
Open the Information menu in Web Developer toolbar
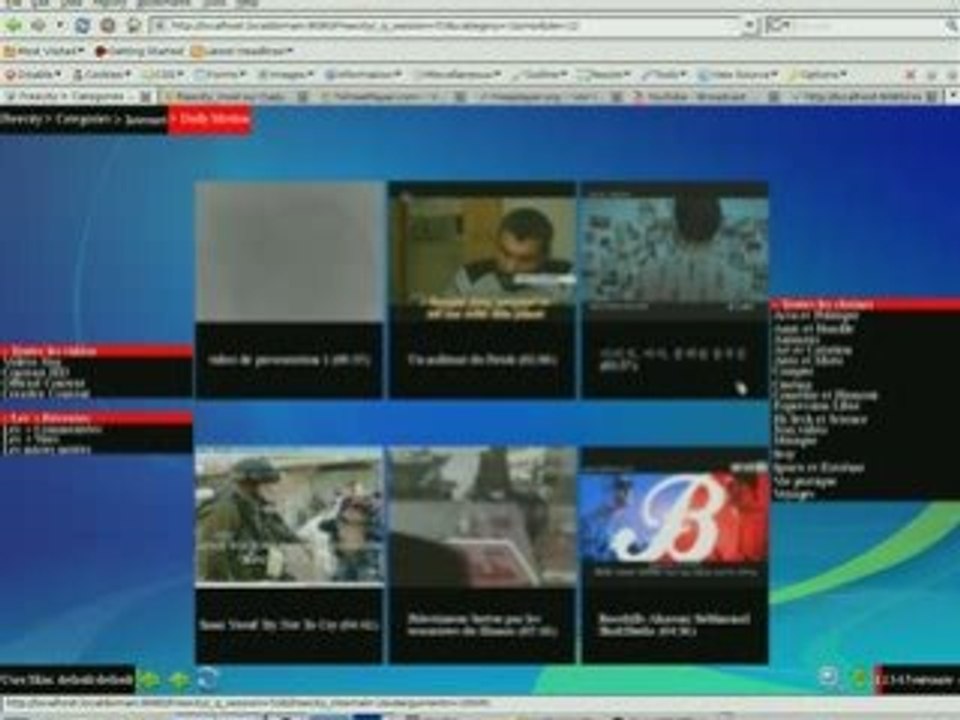[362, 75]
